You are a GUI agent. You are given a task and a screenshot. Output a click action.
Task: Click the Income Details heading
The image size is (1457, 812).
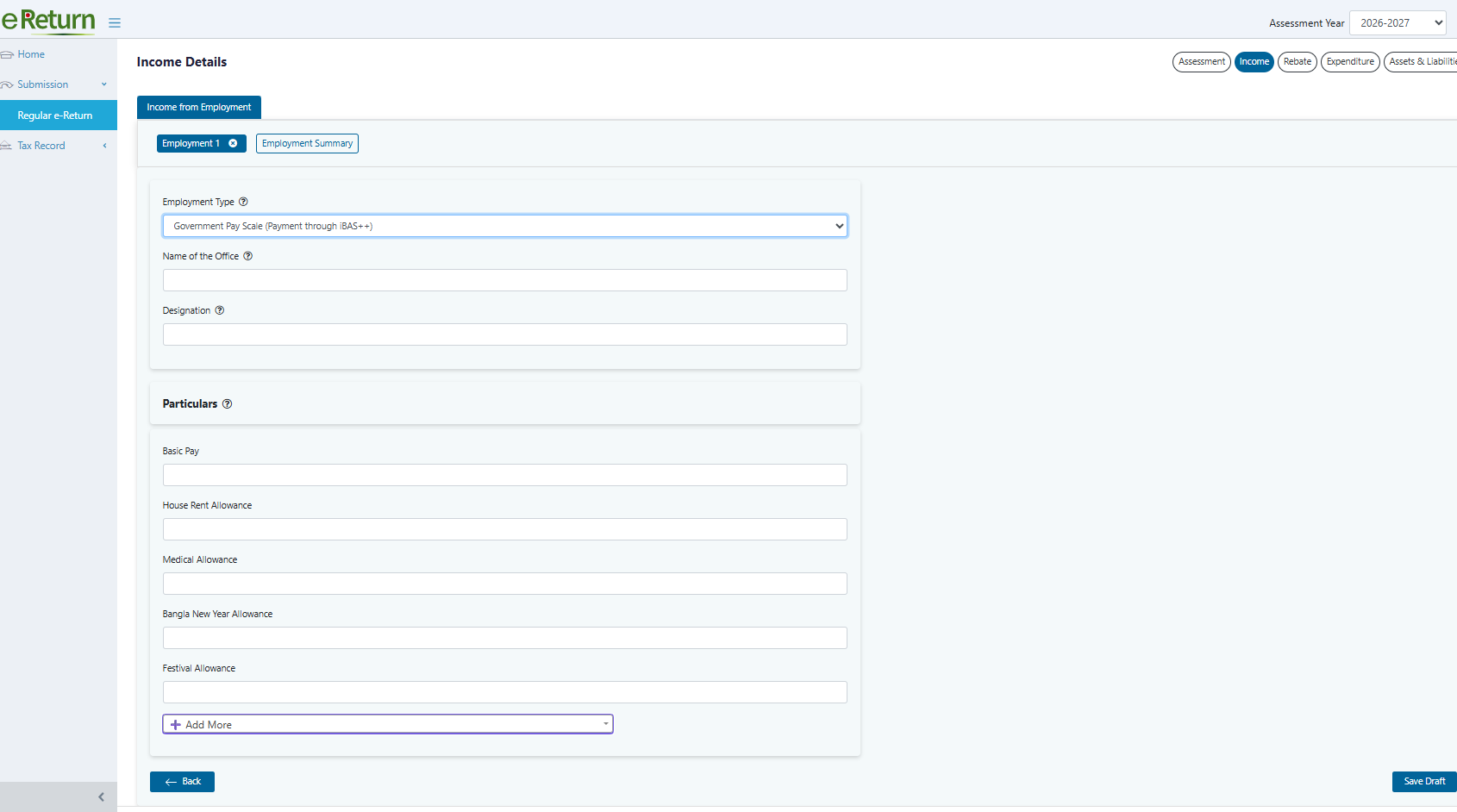(182, 62)
